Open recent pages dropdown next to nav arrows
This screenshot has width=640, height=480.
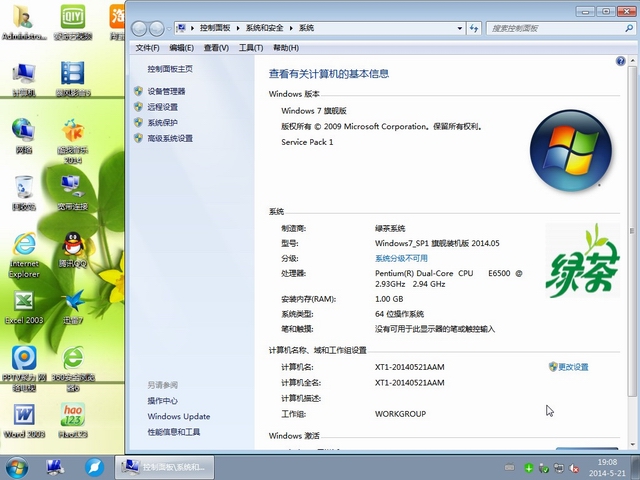(x=169, y=29)
